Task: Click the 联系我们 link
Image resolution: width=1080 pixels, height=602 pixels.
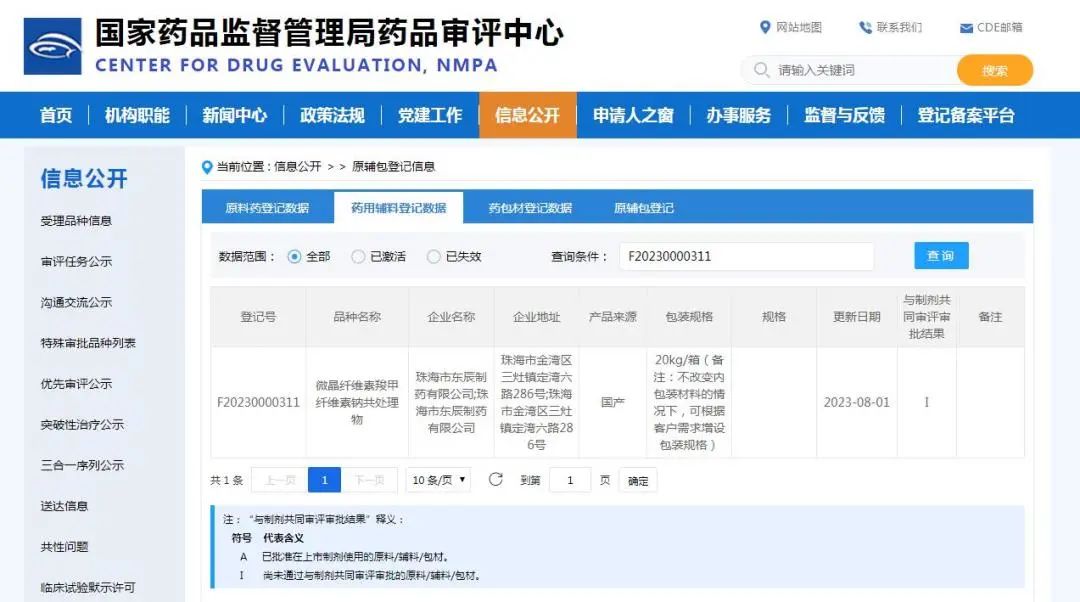Action: coord(899,28)
